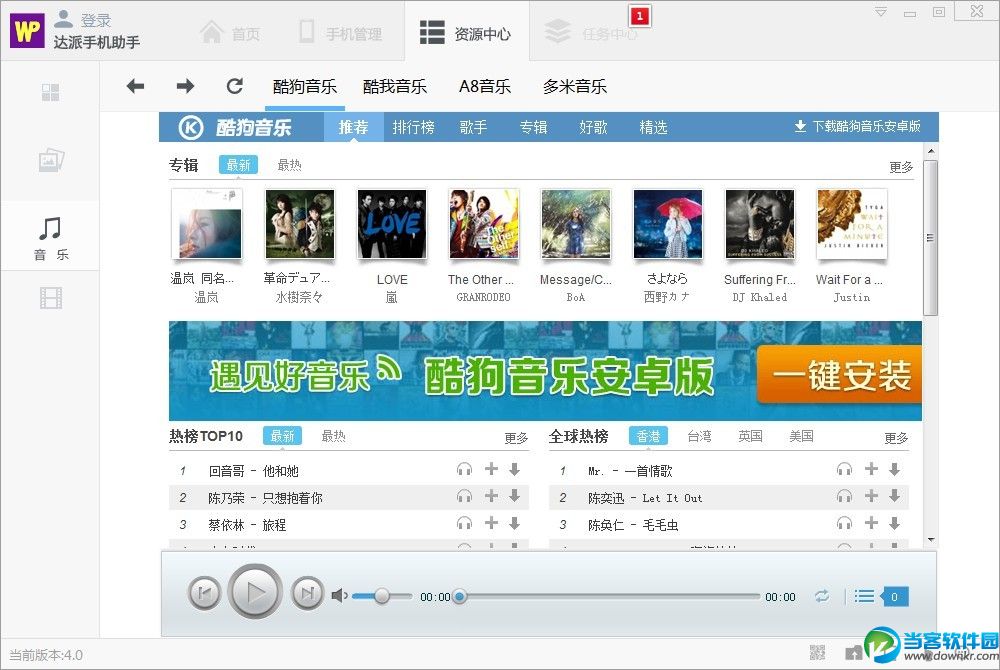Add 回音哥 - 他和她 with plus icon
The height and width of the screenshot is (670, 1000).
pyautogui.click(x=491, y=469)
